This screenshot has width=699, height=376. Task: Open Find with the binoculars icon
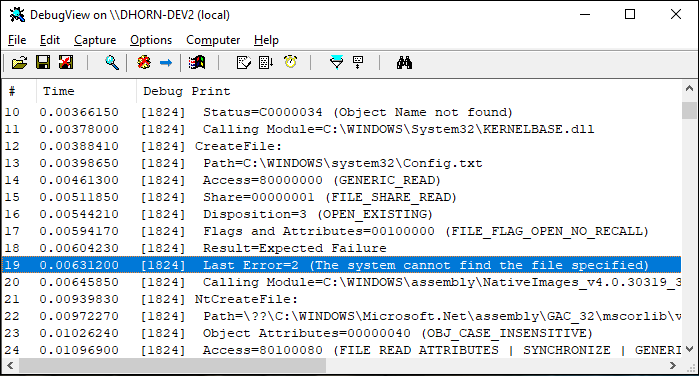(x=404, y=62)
